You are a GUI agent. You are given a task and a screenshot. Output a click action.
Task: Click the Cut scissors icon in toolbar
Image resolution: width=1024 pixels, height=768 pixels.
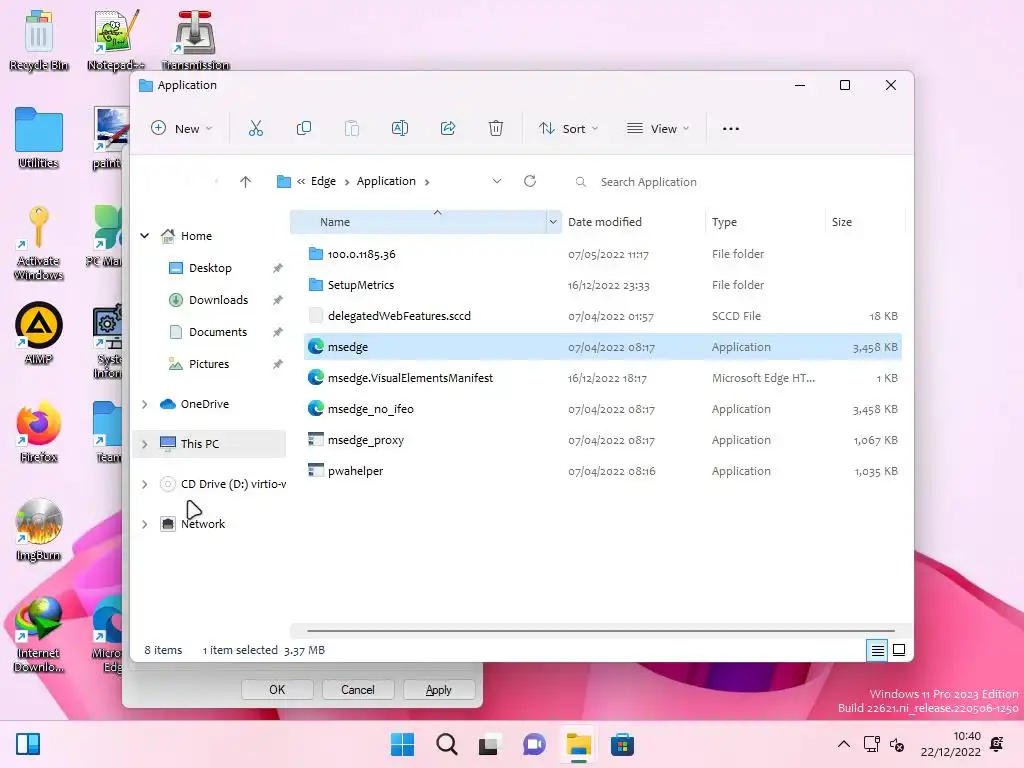click(x=255, y=129)
